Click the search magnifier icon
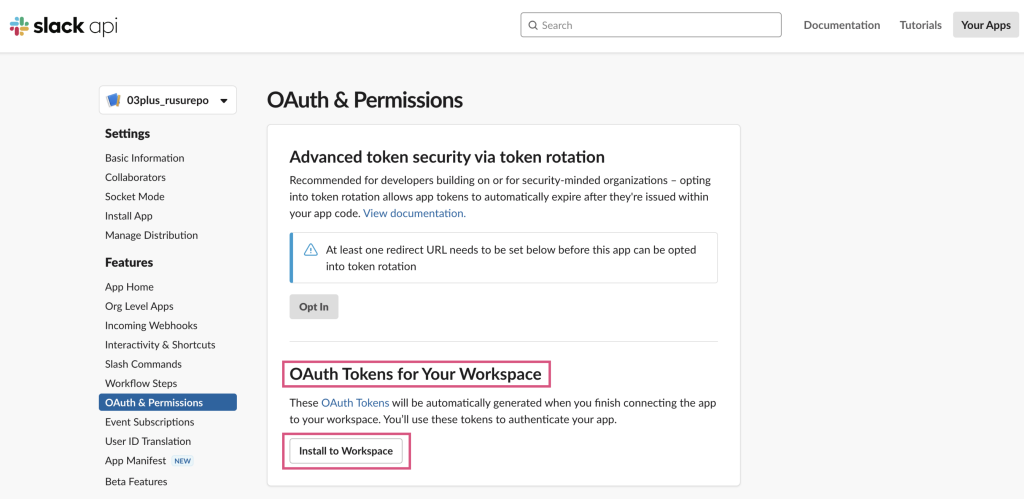Image resolution: width=1024 pixels, height=499 pixels. click(x=533, y=25)
